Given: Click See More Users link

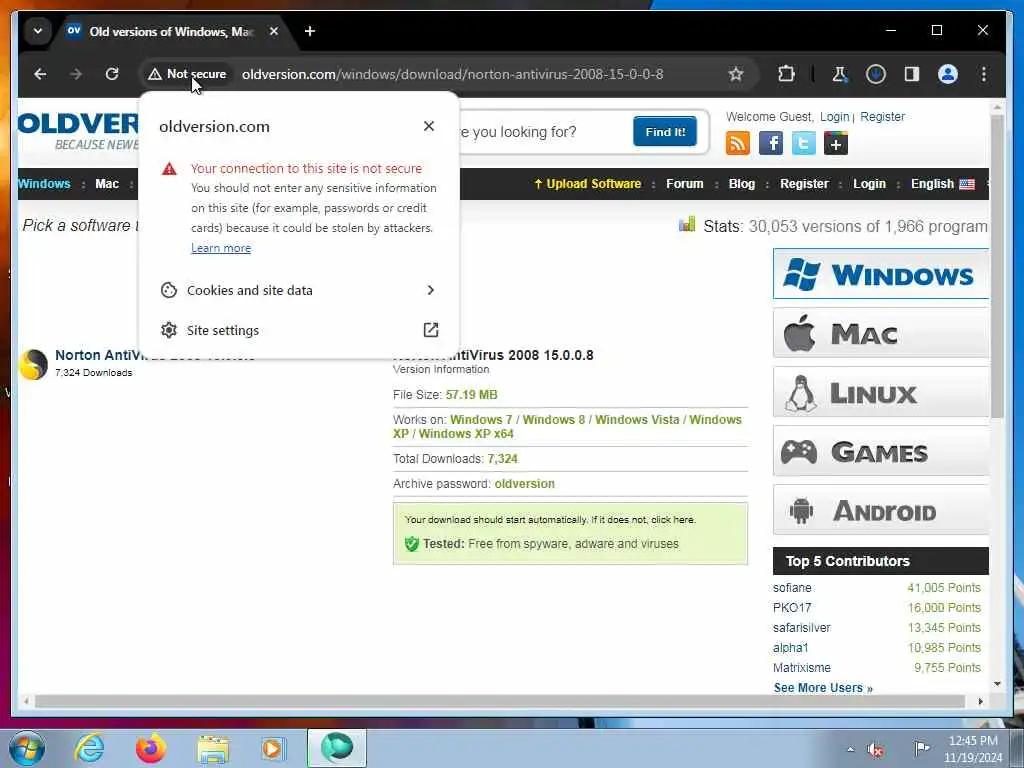Looking at the screenshot, I should (x=823, y=688).
